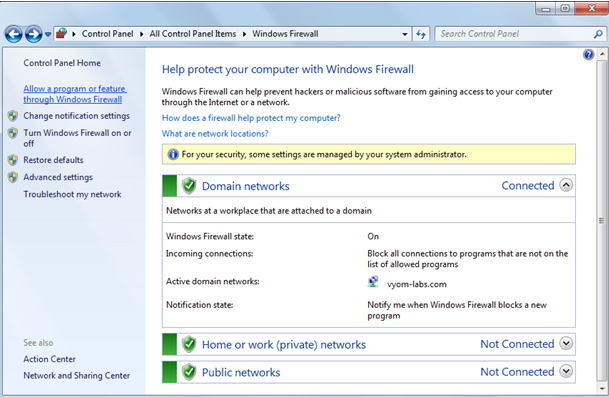The height and width of the screenshot is (397, 609).
Task: Open Help with the question mark icon
Action: (x=588, y=54)
